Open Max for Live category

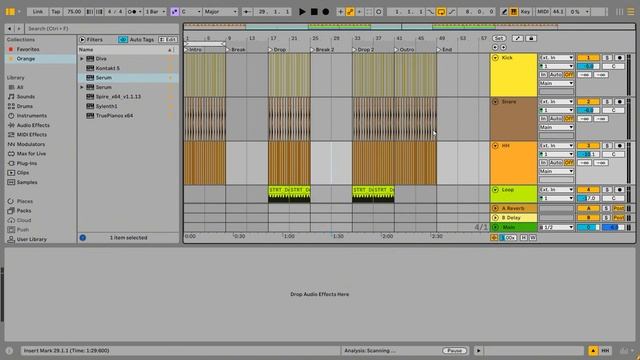[31, 154]
